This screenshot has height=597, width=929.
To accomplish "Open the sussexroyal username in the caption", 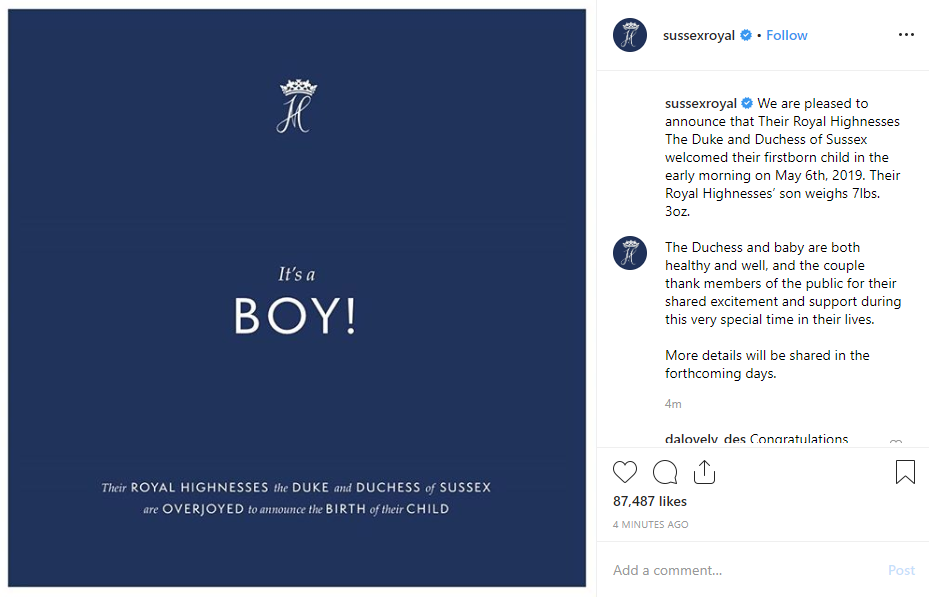I will point(701,103).
